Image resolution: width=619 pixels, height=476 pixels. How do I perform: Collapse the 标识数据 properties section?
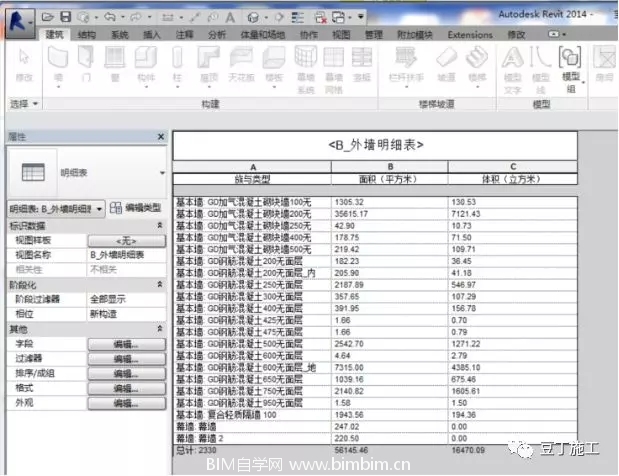point(160,225)
